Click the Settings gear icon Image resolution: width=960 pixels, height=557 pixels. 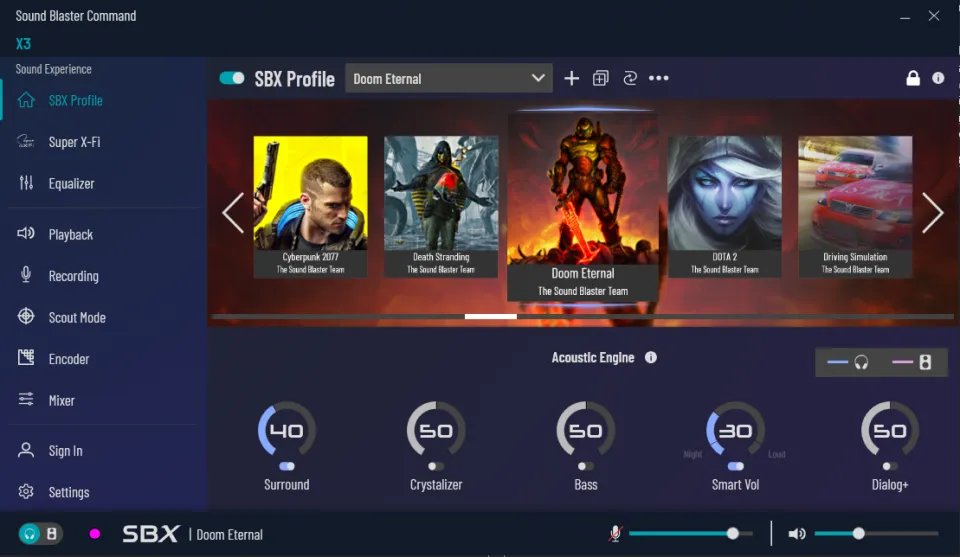tap(26, 492)
